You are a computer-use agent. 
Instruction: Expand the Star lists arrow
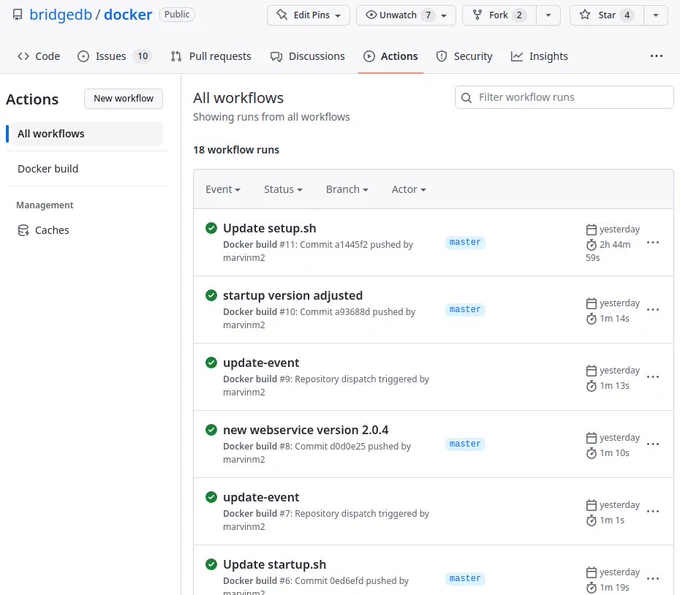click(x=656, y=15)
